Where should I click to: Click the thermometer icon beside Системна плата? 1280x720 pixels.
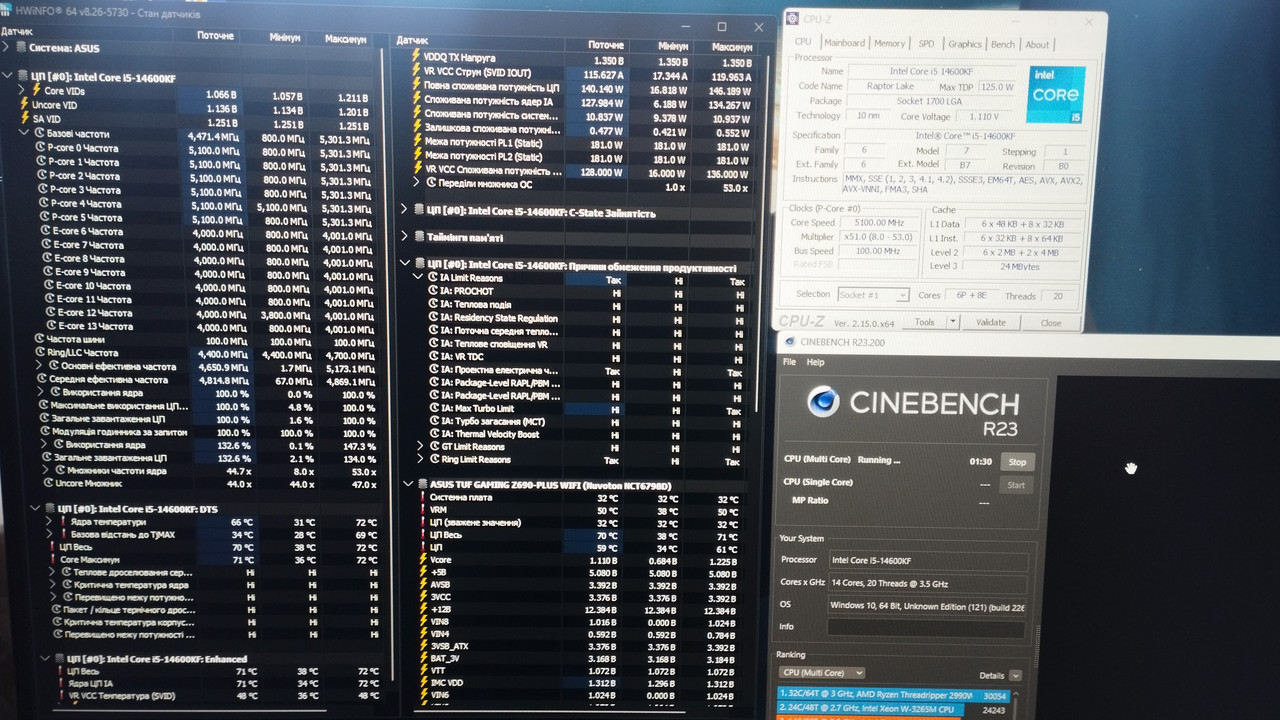423,498
